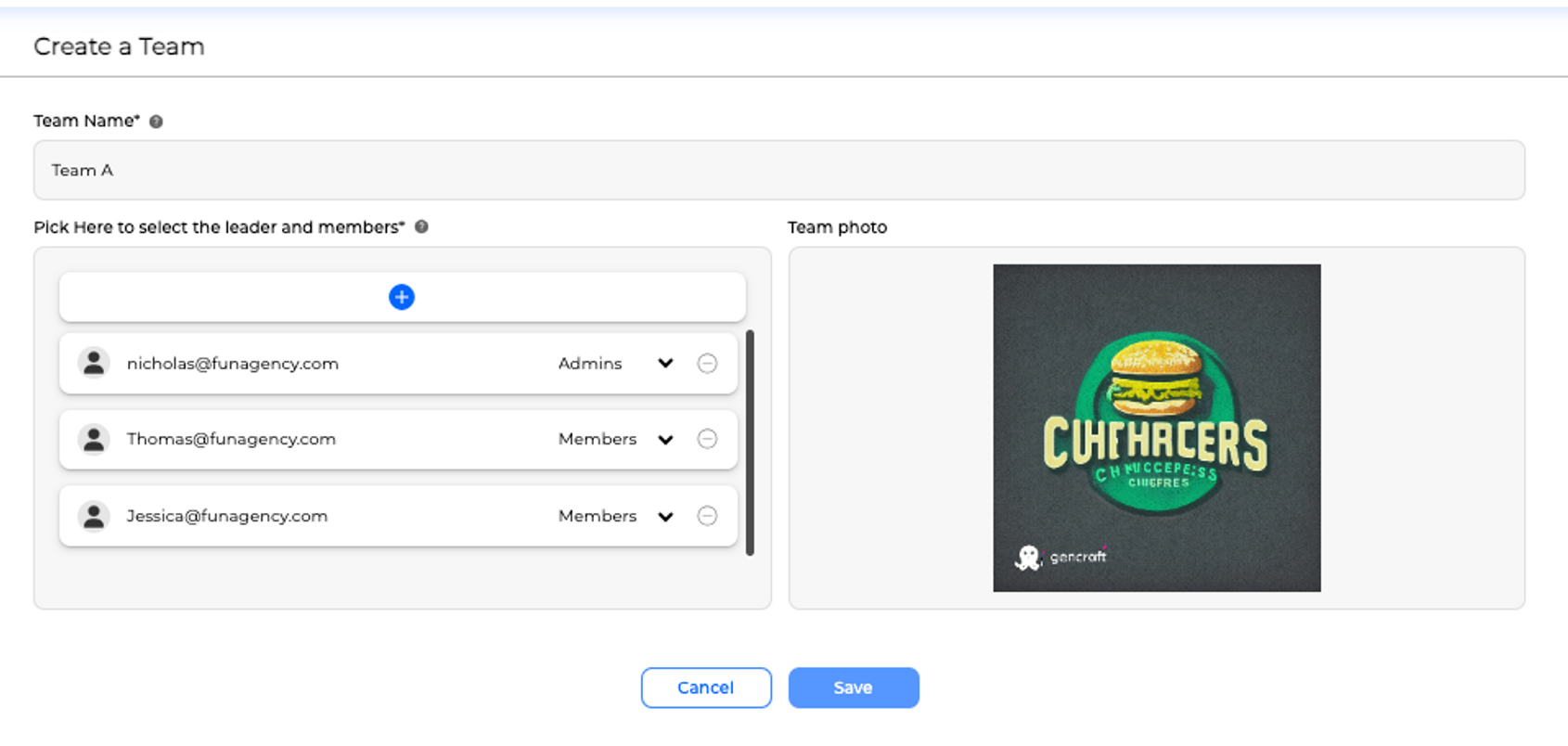1568x746 pixels.
Task: Select the nicholas@funagency.com email text
Action: pos(232,364)
